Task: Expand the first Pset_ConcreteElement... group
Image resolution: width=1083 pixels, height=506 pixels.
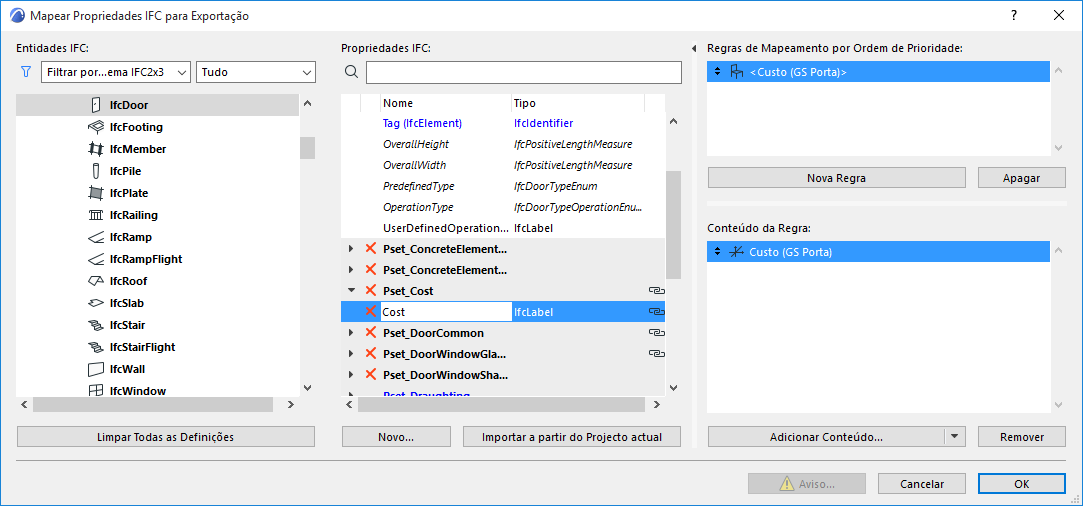Action: 351,249
